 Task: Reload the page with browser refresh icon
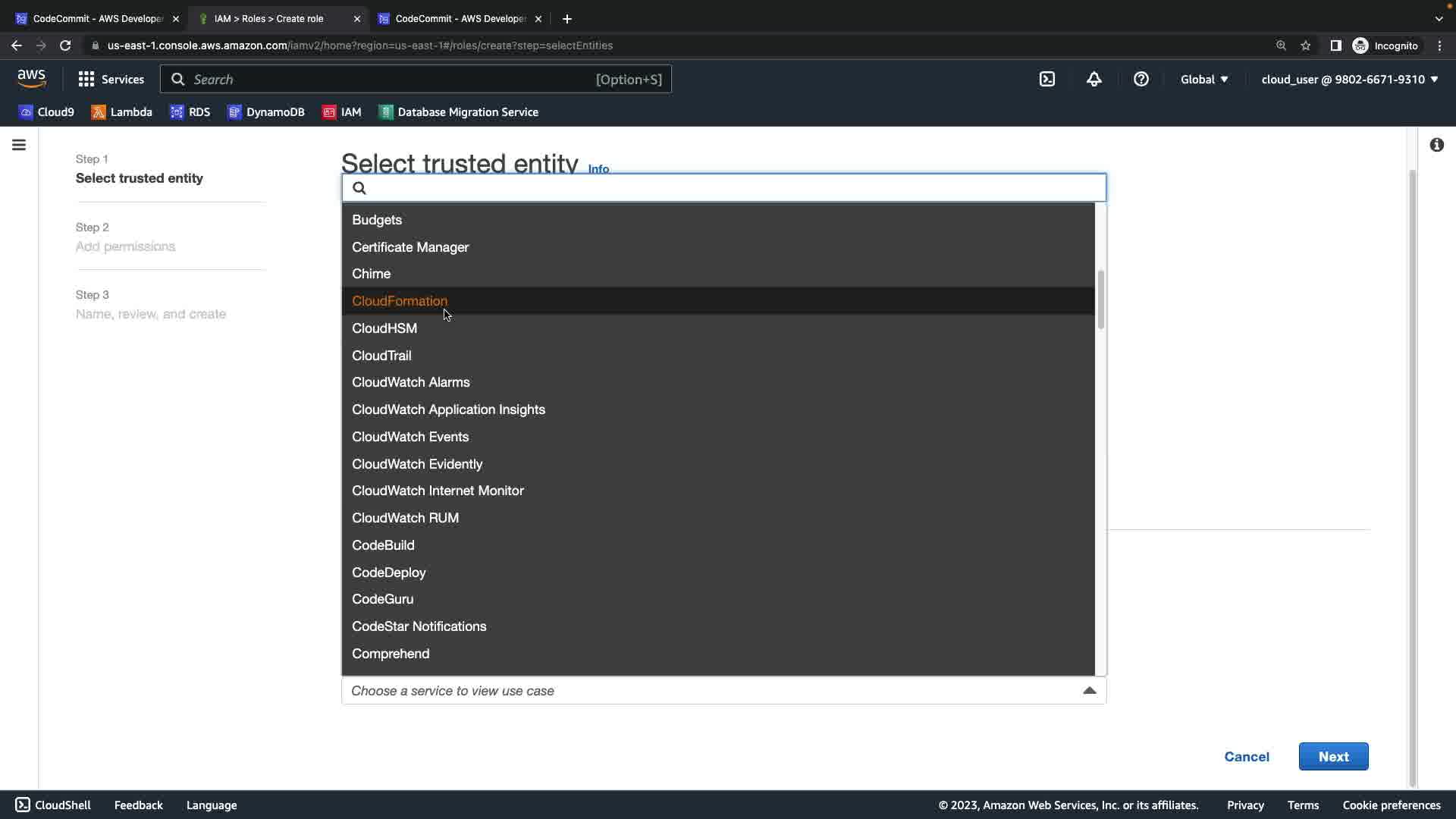65,45
